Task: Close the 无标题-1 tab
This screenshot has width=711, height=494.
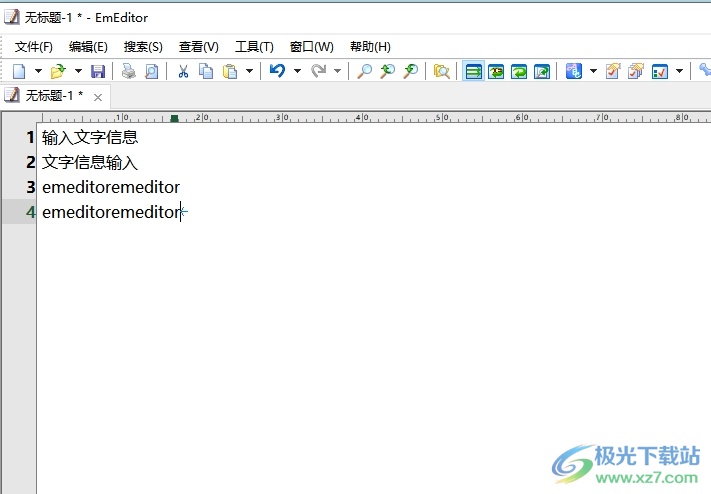Action: click(98, 97)
